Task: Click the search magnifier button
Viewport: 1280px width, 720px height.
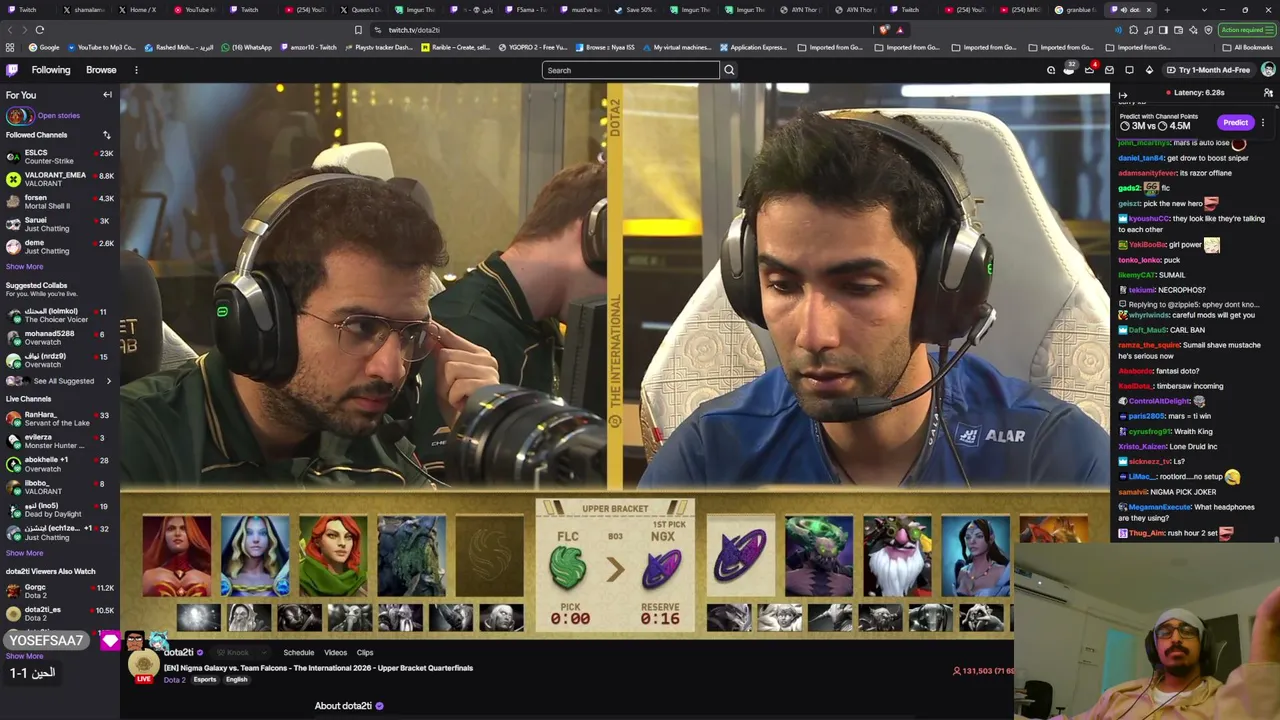Action: click(x=729, y=70)
